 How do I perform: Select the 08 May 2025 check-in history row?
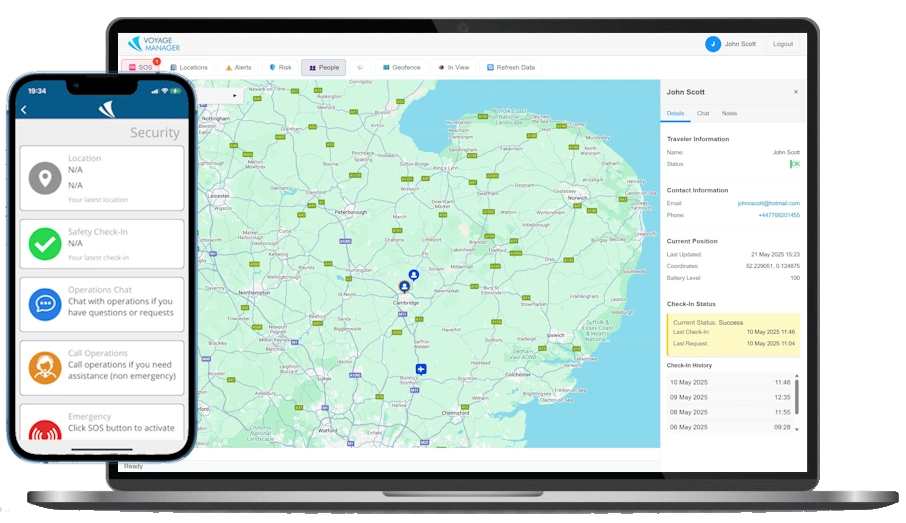tap(730, 413)
